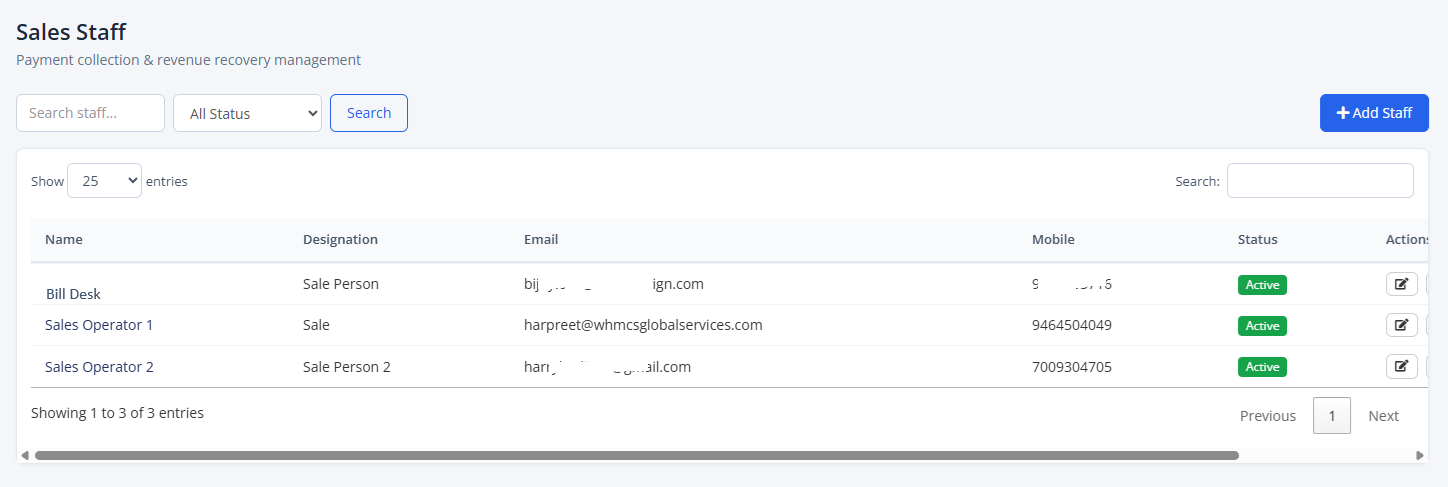Open the Show entries count dropdown
Viewport: 1448px width, 487px height.
coord(104,181)
